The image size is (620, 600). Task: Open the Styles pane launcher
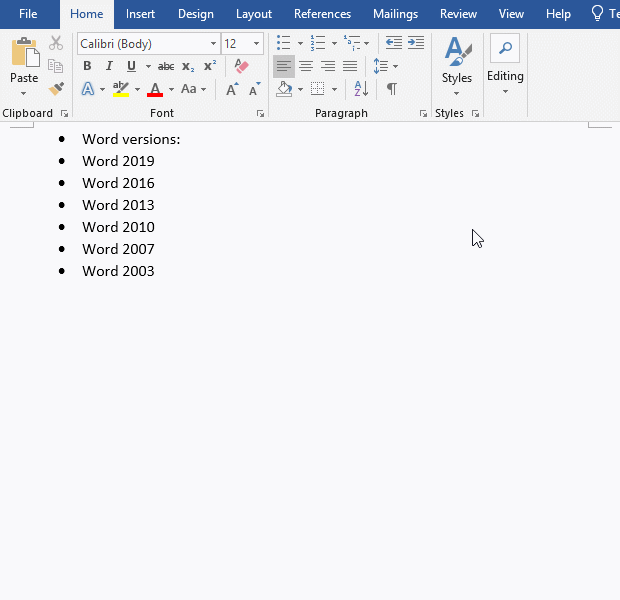point(475,114)
